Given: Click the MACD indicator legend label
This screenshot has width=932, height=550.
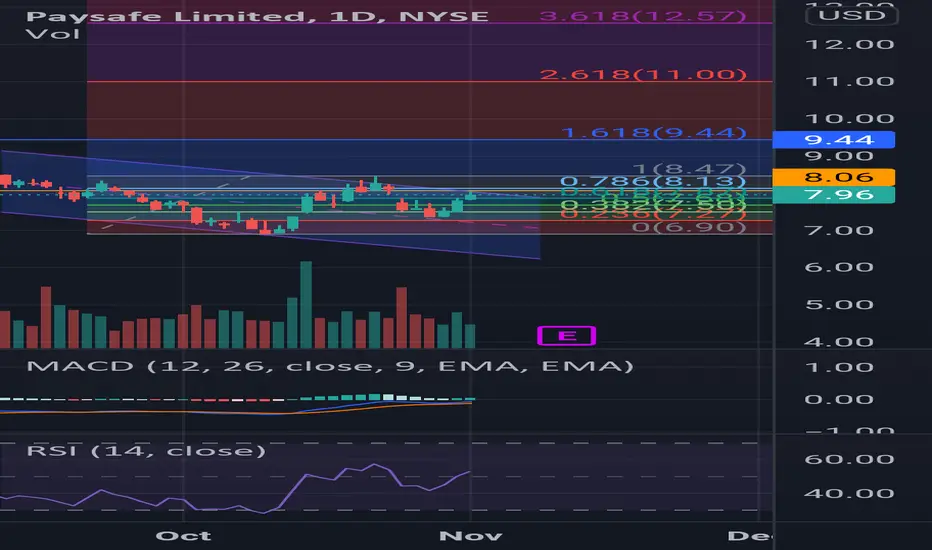Looking at the screenshot, I should point(330,365).
